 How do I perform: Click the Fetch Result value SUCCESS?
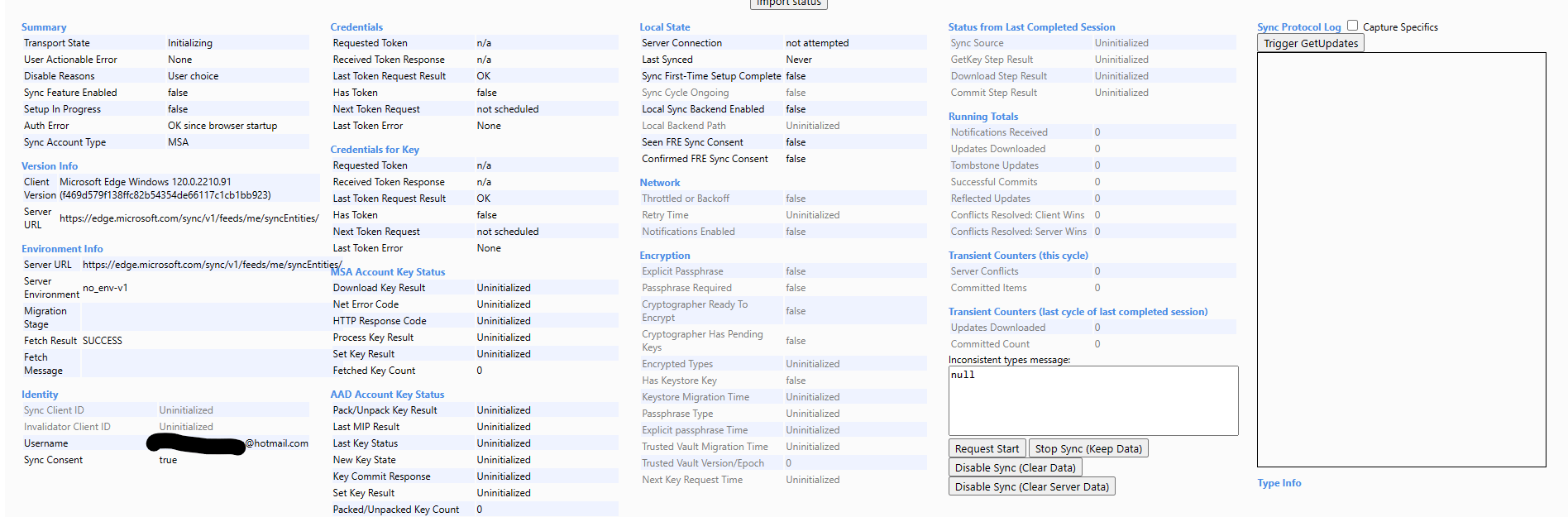click(103, 341)
